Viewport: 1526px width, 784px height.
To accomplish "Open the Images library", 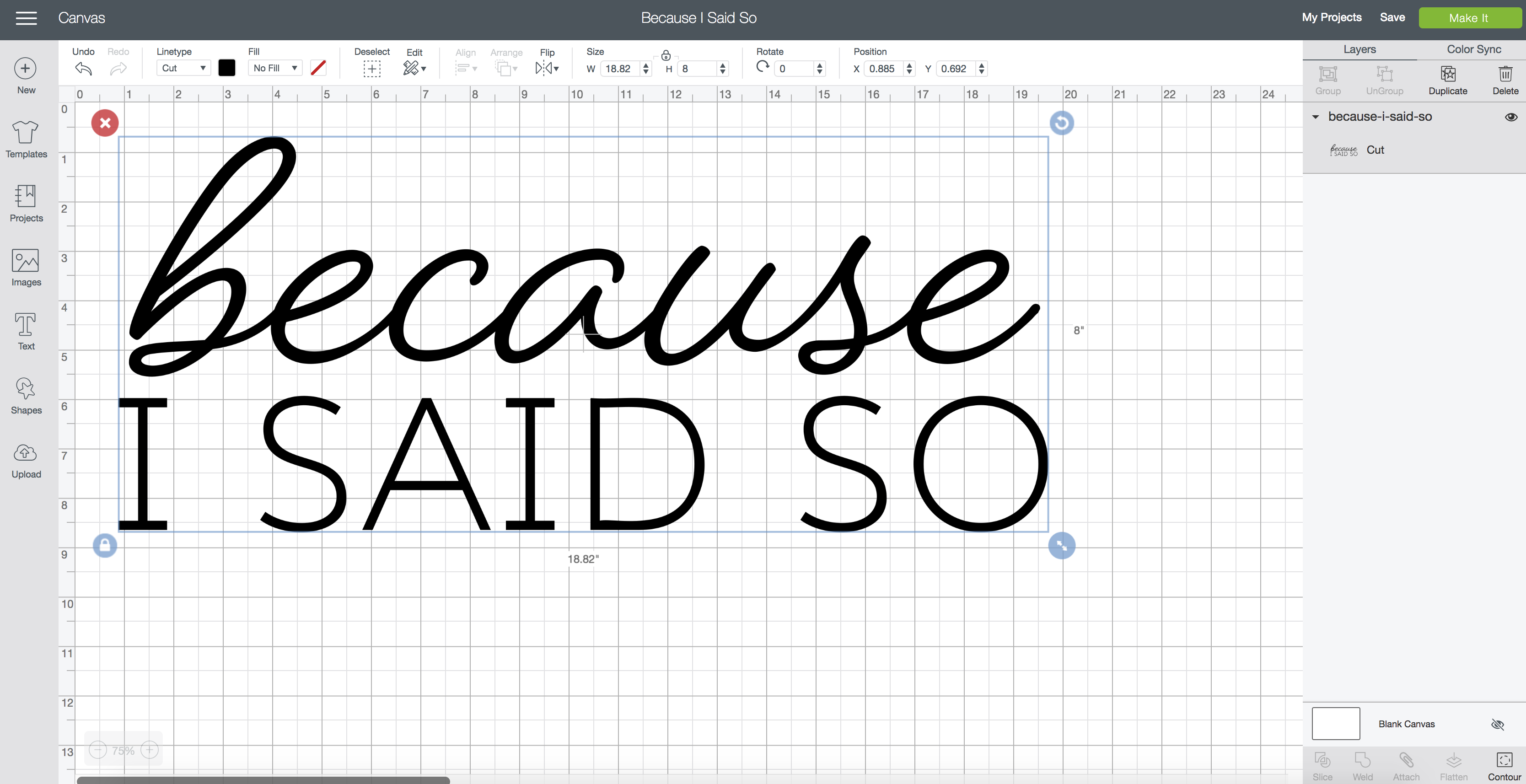I will click(26, 268).
